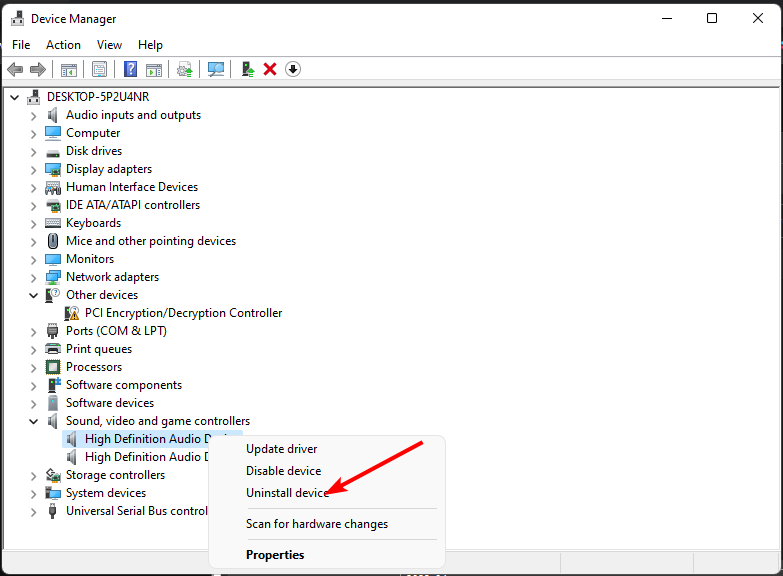Click the Keyboards category icon
783x576 pixels.
click(x=53, y=223)
